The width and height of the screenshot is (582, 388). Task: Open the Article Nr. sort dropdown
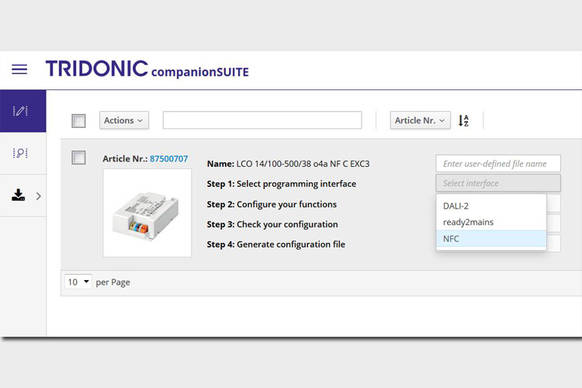tap(420, 120)
